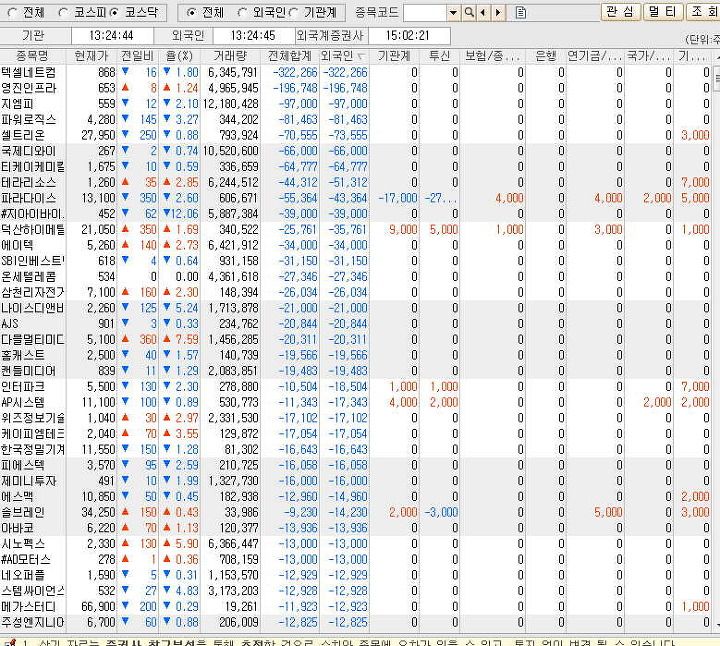Sort by 전일비 column header
Viewport: 720px width, 646px height.
(x=137, y=56)
